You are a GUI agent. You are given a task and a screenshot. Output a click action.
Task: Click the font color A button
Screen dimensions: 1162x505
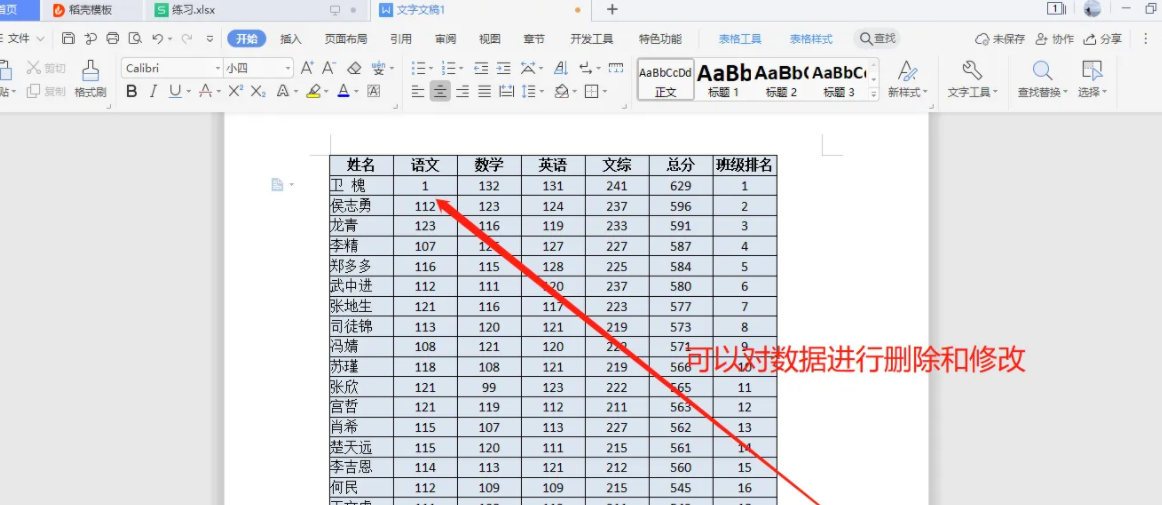(x=343, y=91)
